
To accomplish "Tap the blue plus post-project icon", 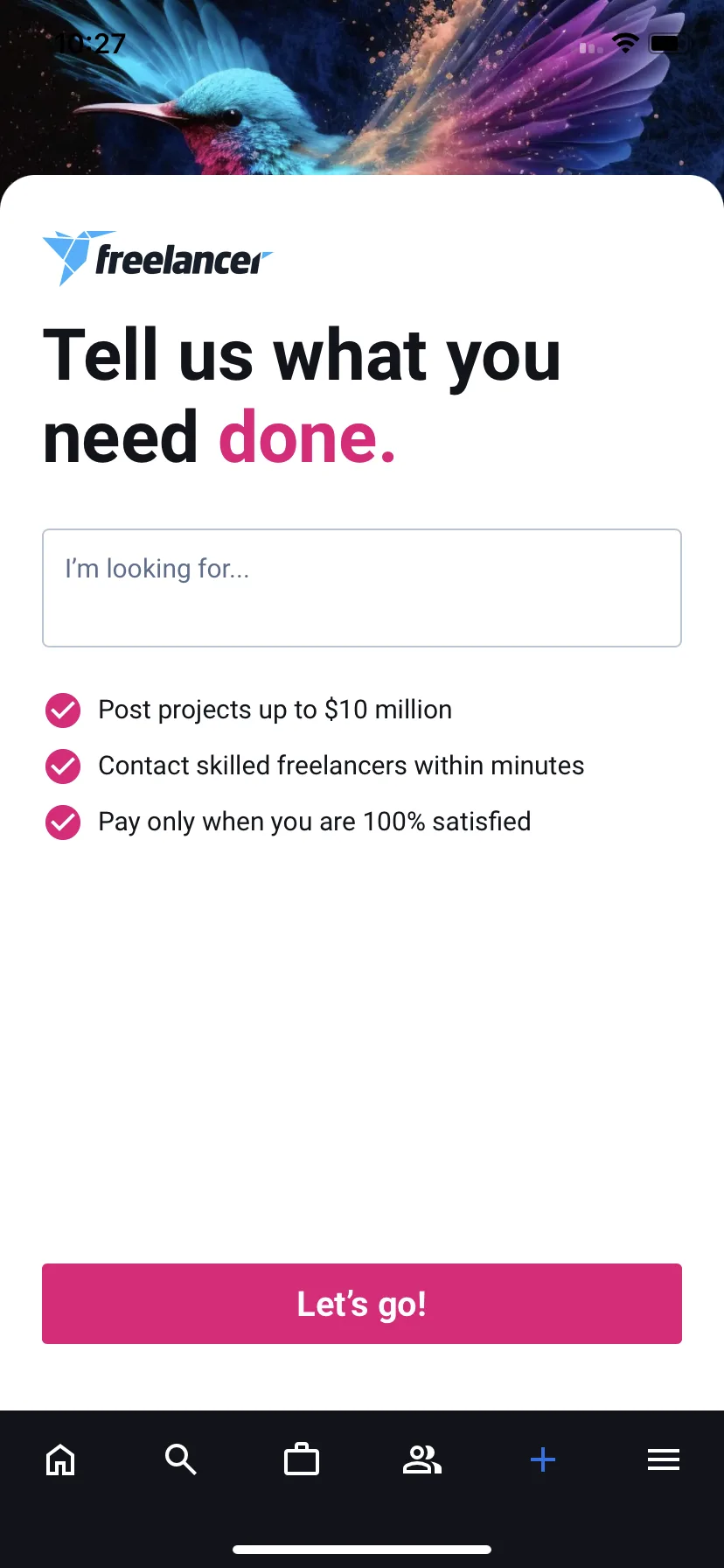I will pyautogui.click(x=543, y=1459).
